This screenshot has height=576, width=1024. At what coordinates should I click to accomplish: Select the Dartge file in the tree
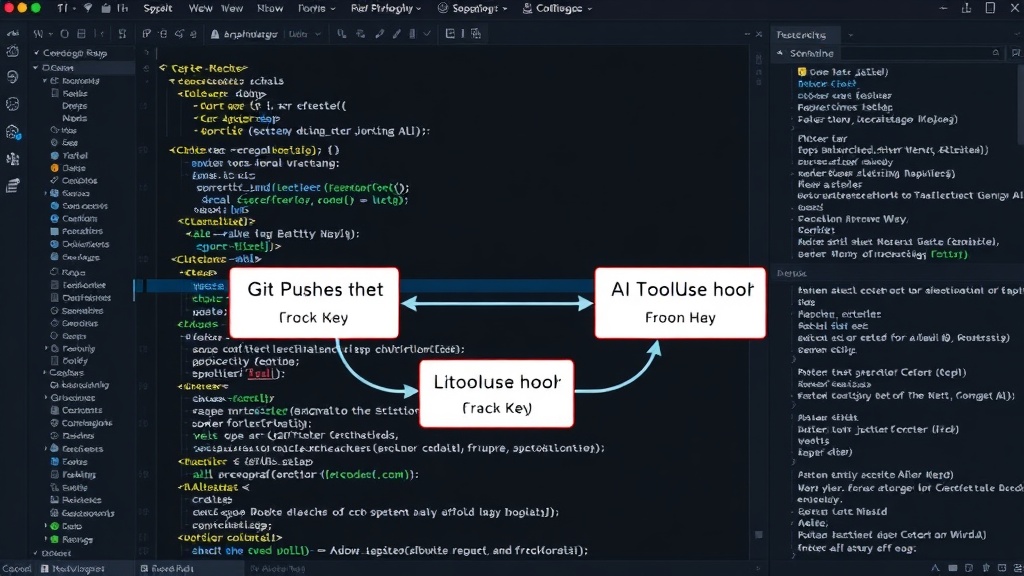(74, 168)
